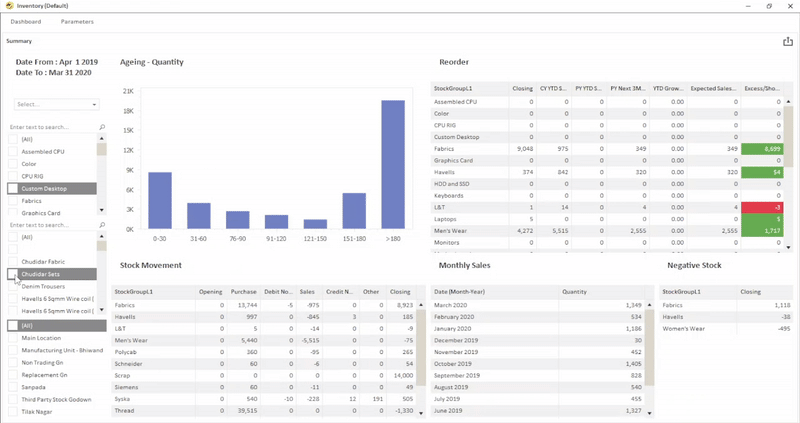800x423 pixels.
Task: Select the L&T row in Reorder table
Action: point(607,207)
